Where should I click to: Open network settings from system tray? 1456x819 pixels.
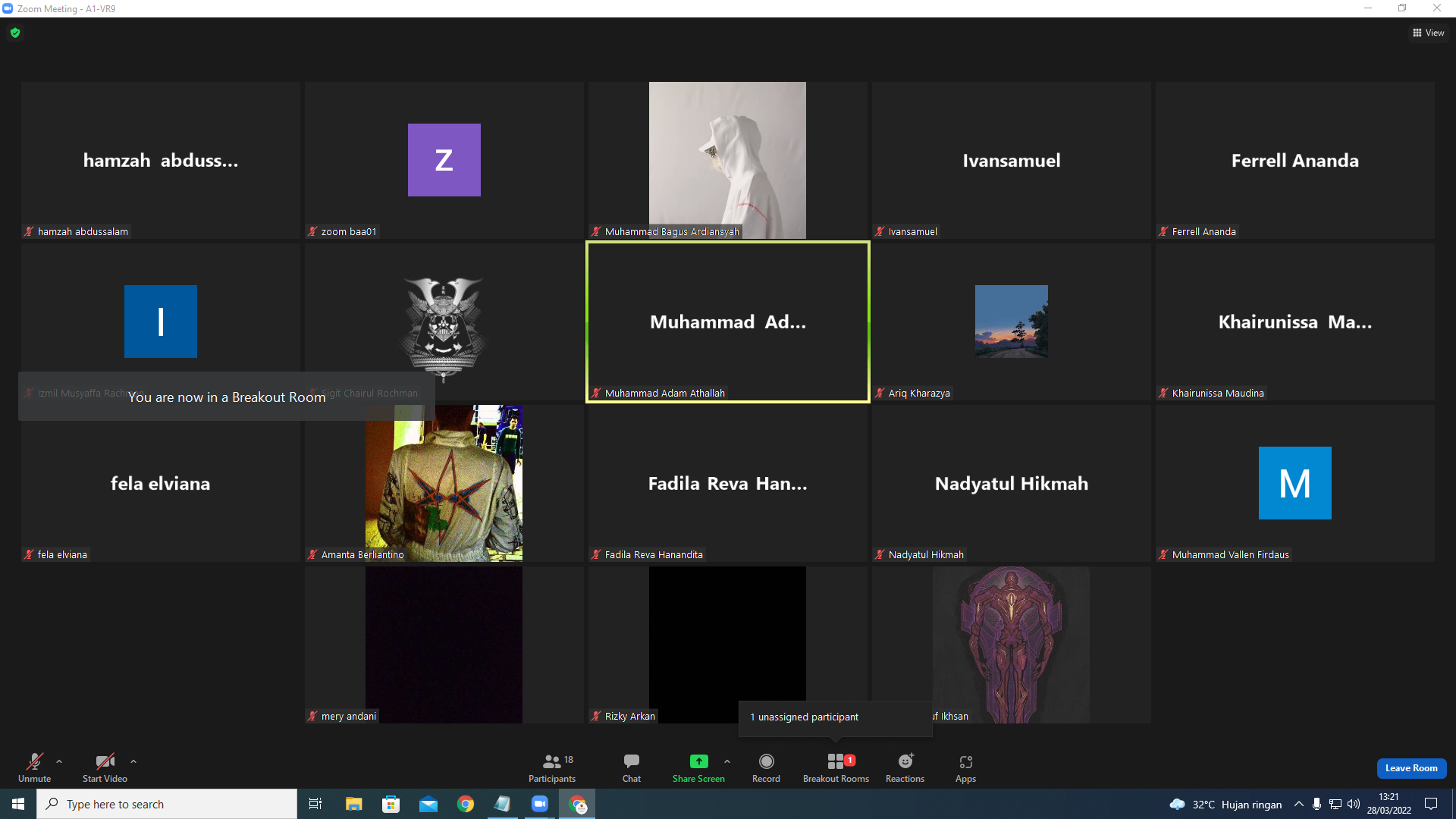[x=1335, y=804]
